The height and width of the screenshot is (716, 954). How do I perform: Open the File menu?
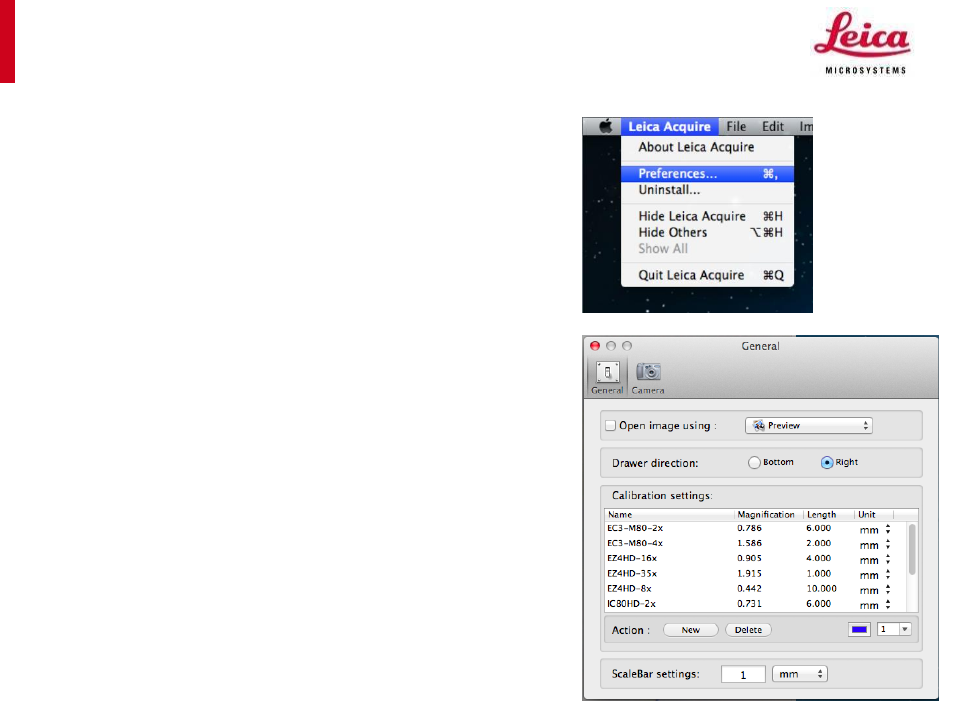click(736, 126)
